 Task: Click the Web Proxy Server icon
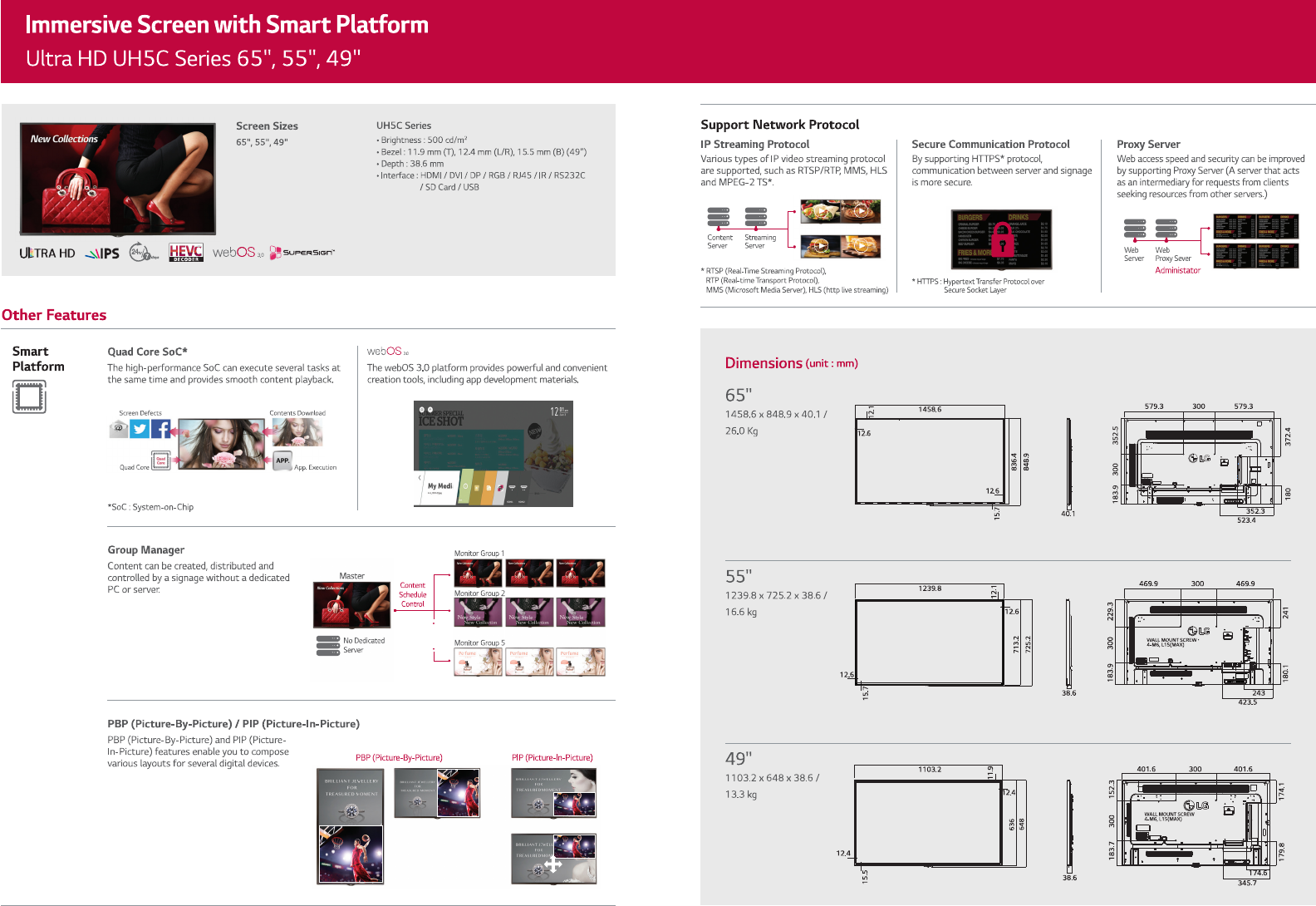pos(1166,229)
